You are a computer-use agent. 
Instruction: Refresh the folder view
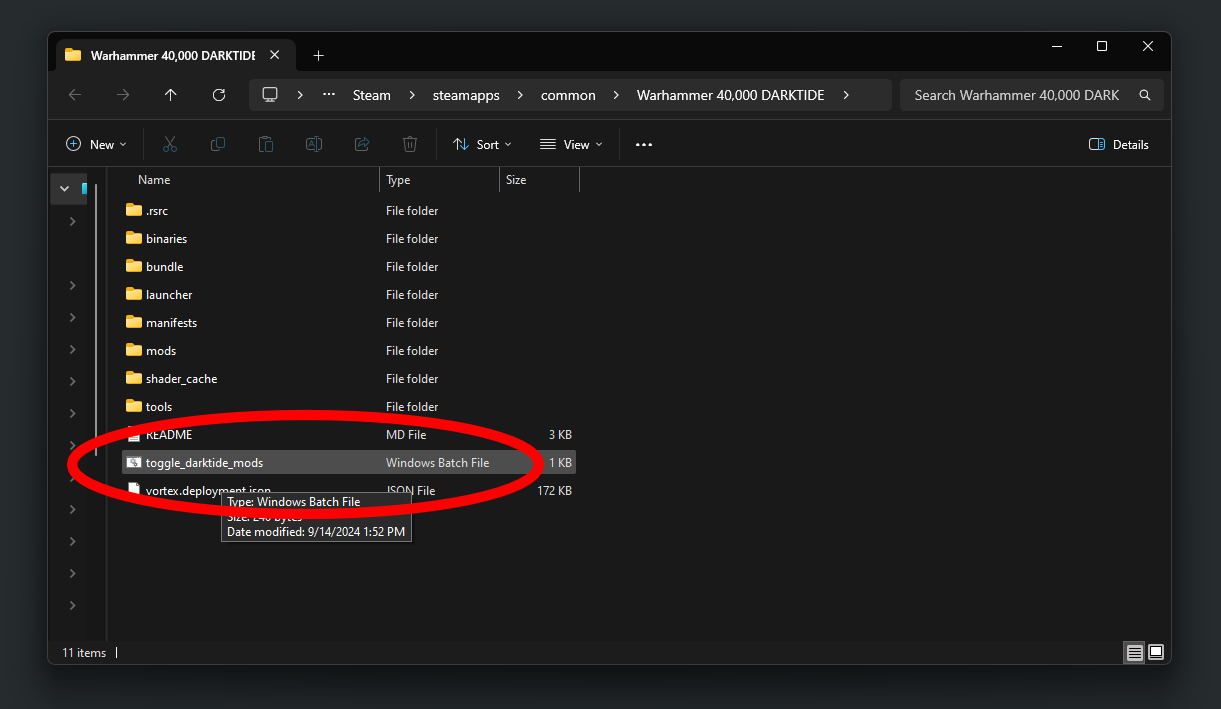tap(219, 95)
